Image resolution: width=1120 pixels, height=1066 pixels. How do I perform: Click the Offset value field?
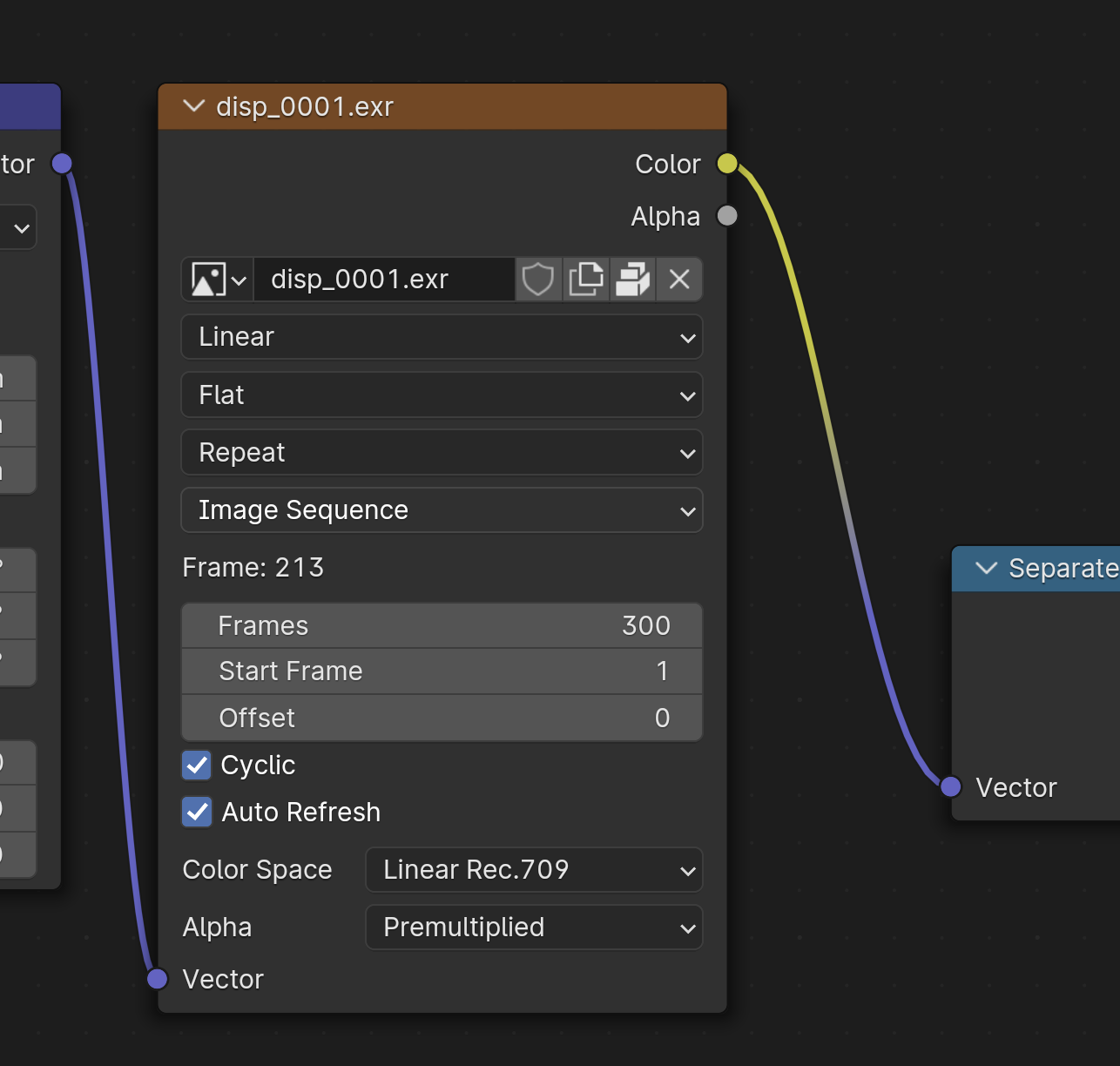(442, 718)
